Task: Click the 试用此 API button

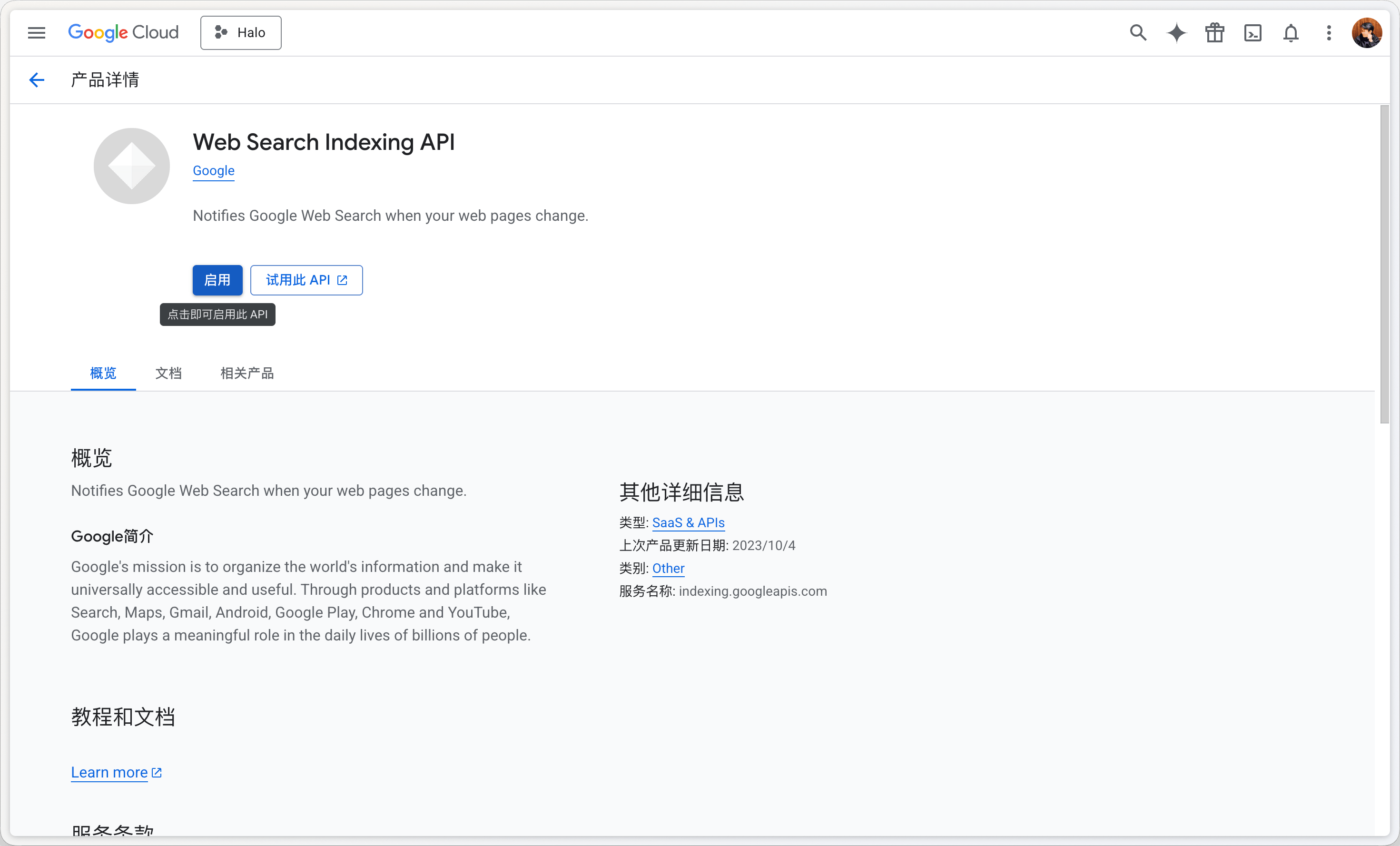Action: tap(306, 280)
